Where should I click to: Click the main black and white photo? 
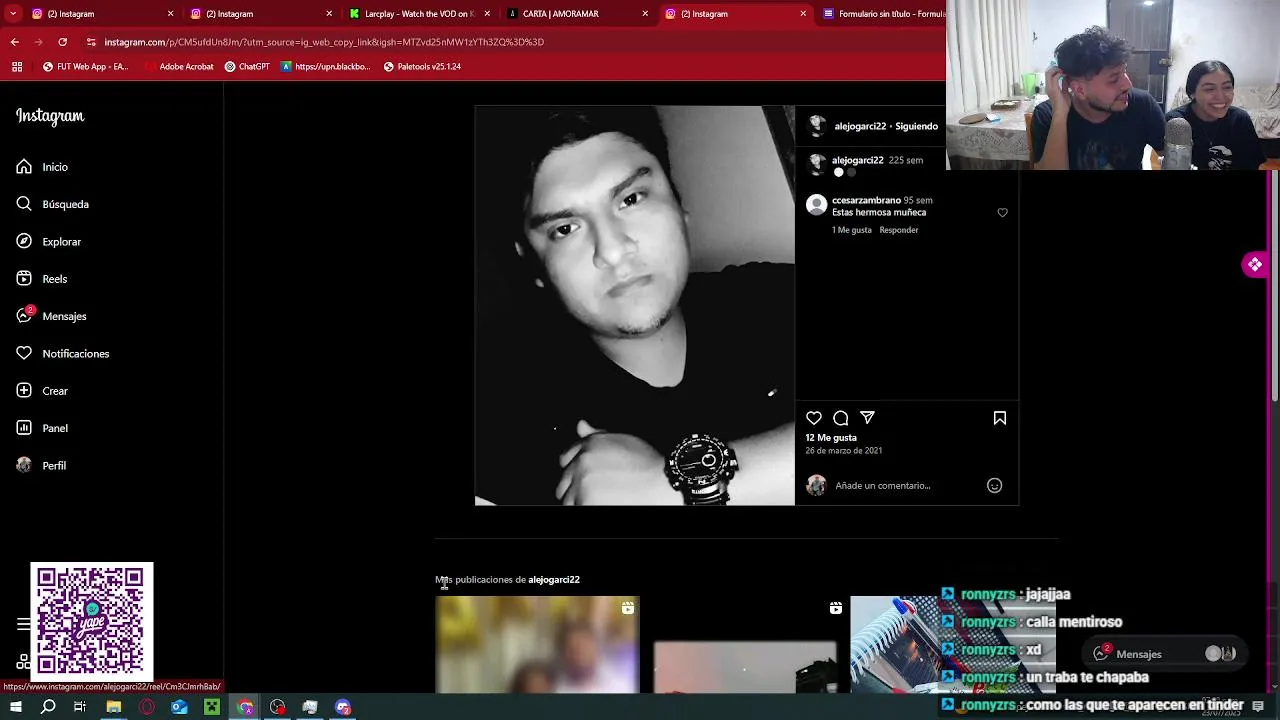coord(635,306)
